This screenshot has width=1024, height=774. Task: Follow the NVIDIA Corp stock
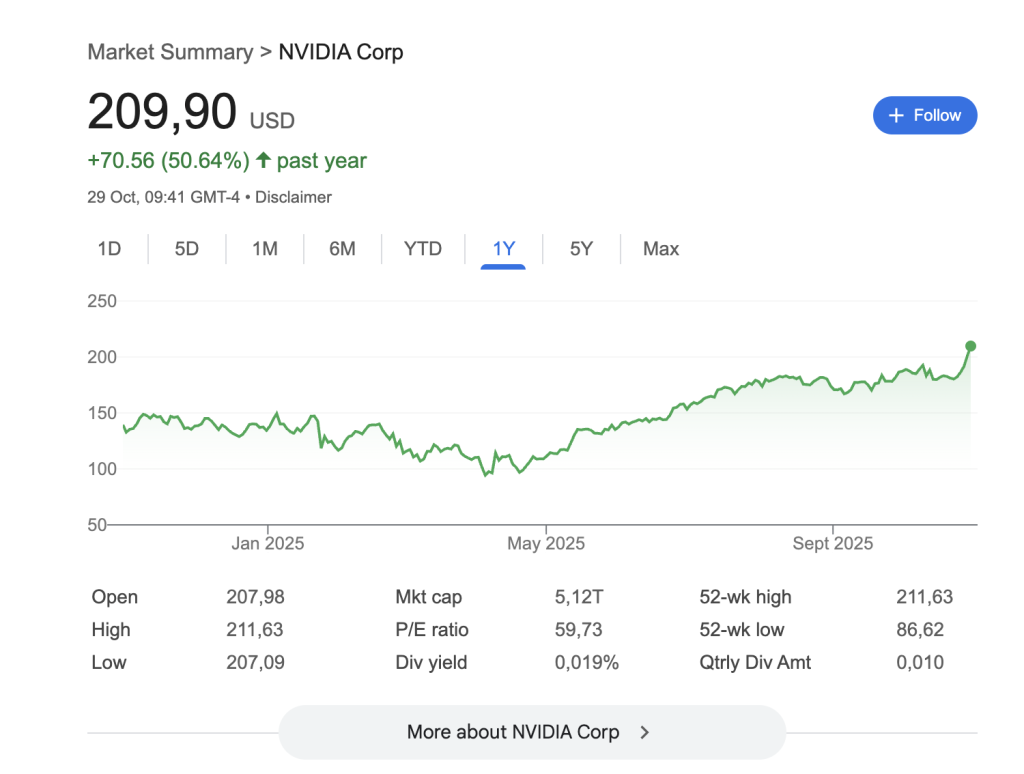[x=925, y=116]
